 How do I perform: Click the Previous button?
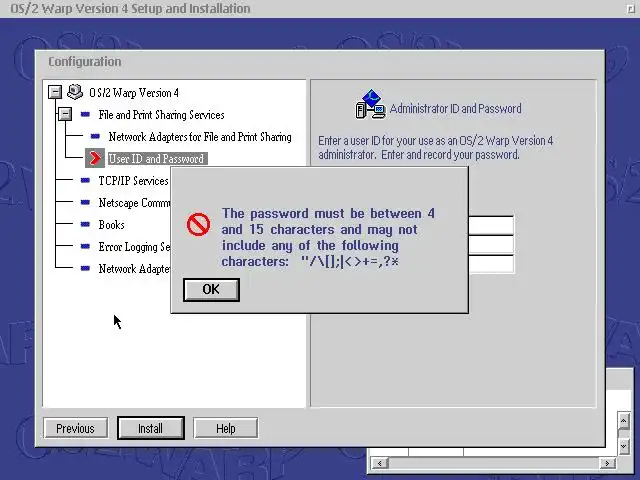[x=76, y=429]
